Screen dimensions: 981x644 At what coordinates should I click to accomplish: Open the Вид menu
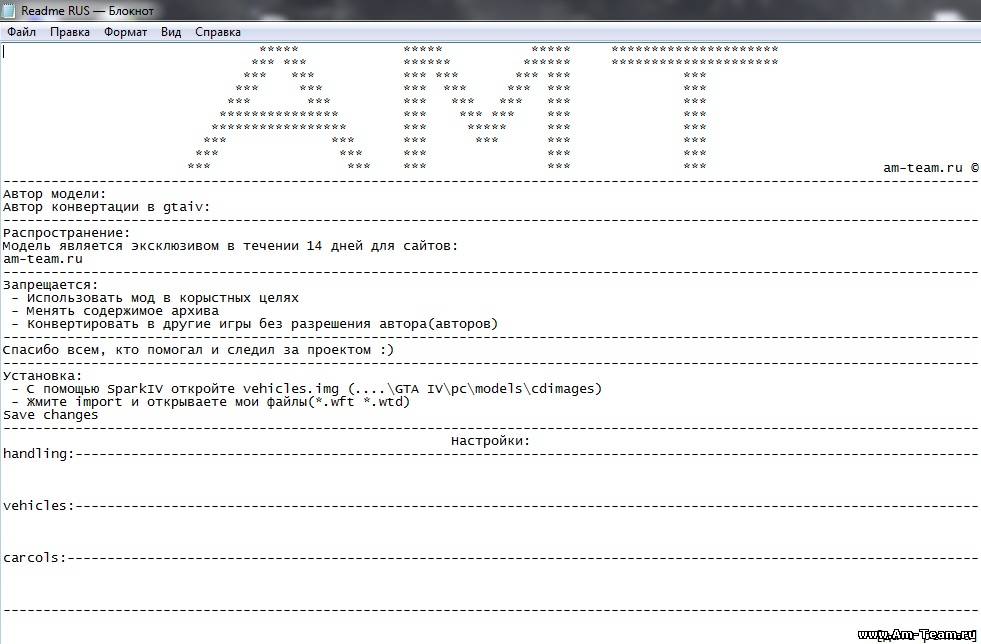pos(171,32)
